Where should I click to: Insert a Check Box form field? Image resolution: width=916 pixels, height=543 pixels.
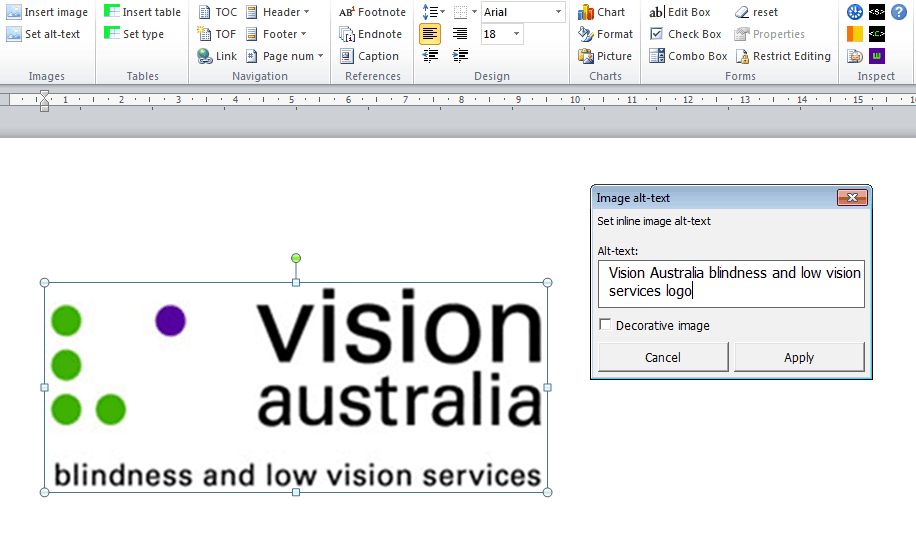pyautogui.click(x=685, y=34)
